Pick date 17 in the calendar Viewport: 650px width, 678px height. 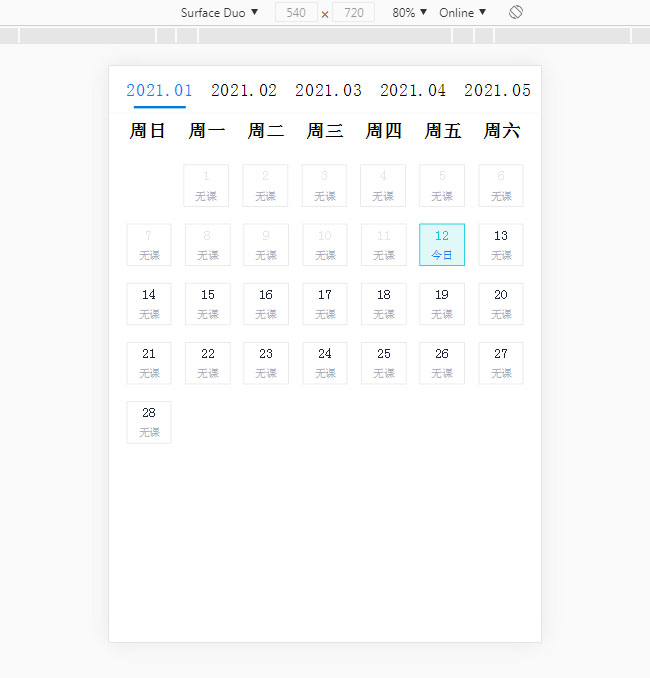point(325,304)
